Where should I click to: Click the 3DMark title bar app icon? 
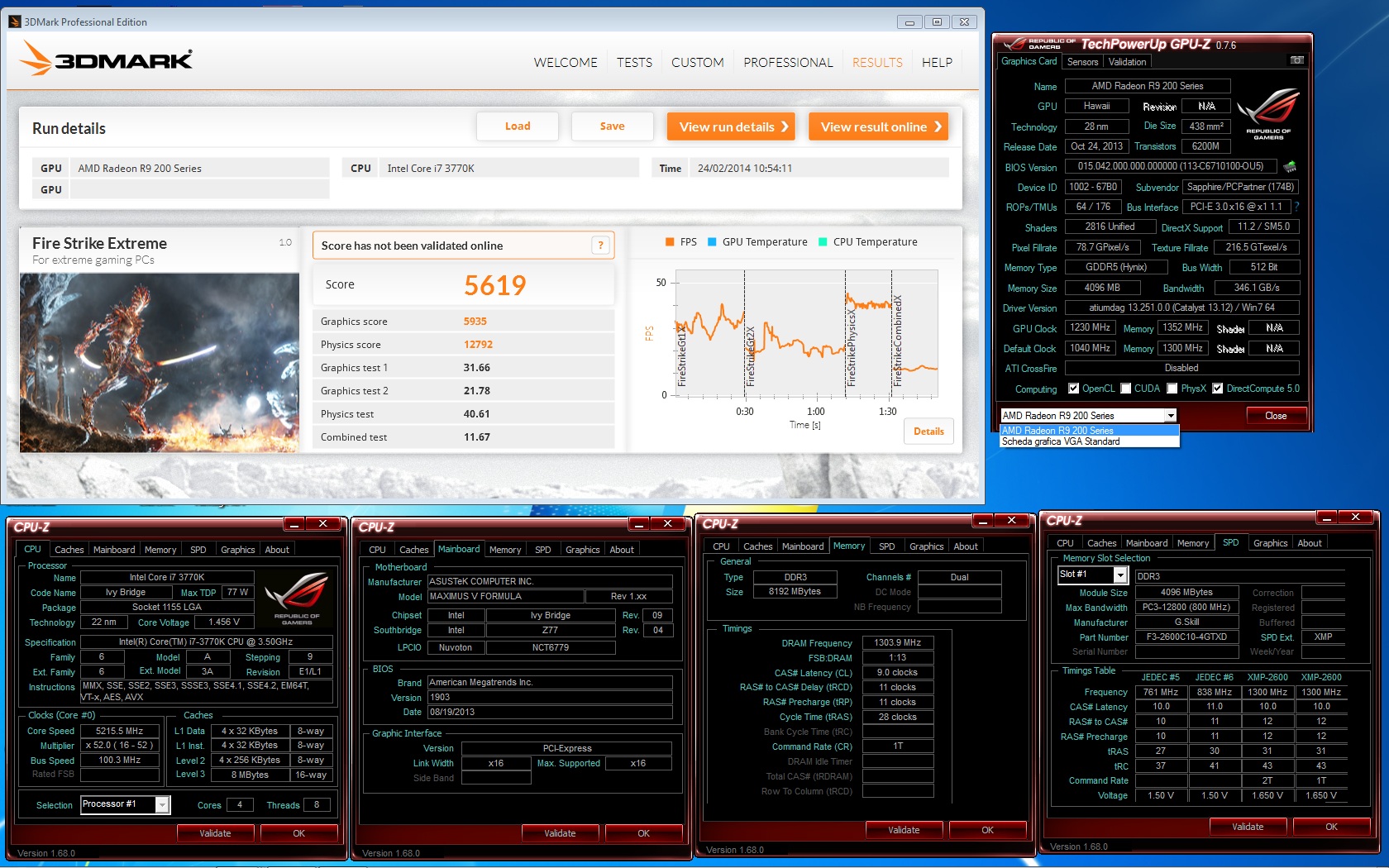point(15,21)
